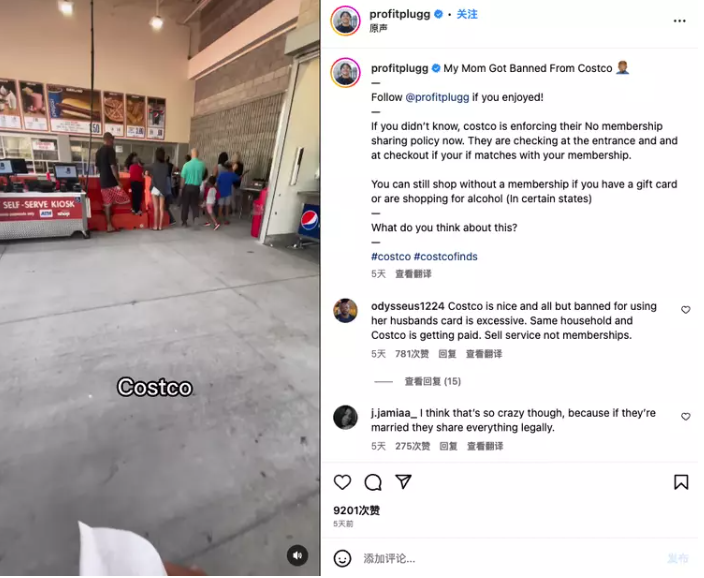
Task: Open @profitplugg mention link in caption
Action: (x=437, y=97)
